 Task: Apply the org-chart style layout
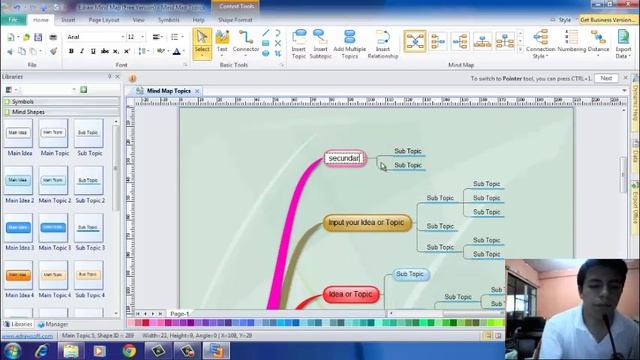pos(505,41)
